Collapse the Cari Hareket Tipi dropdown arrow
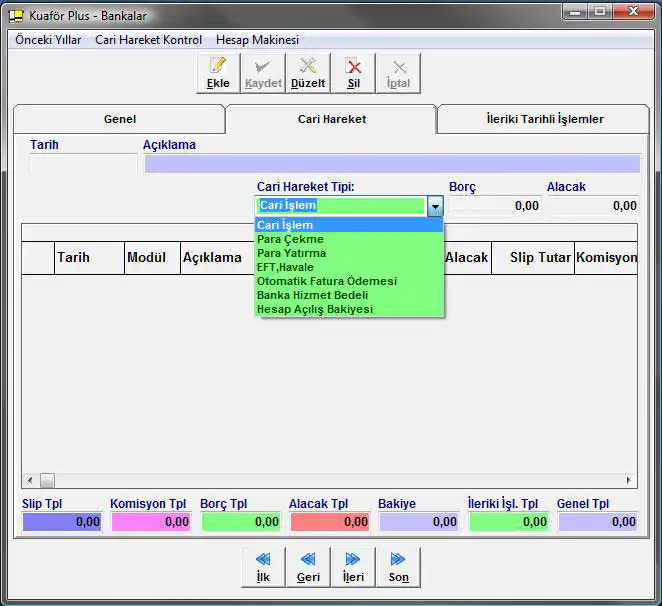 [x=435, y=206]
